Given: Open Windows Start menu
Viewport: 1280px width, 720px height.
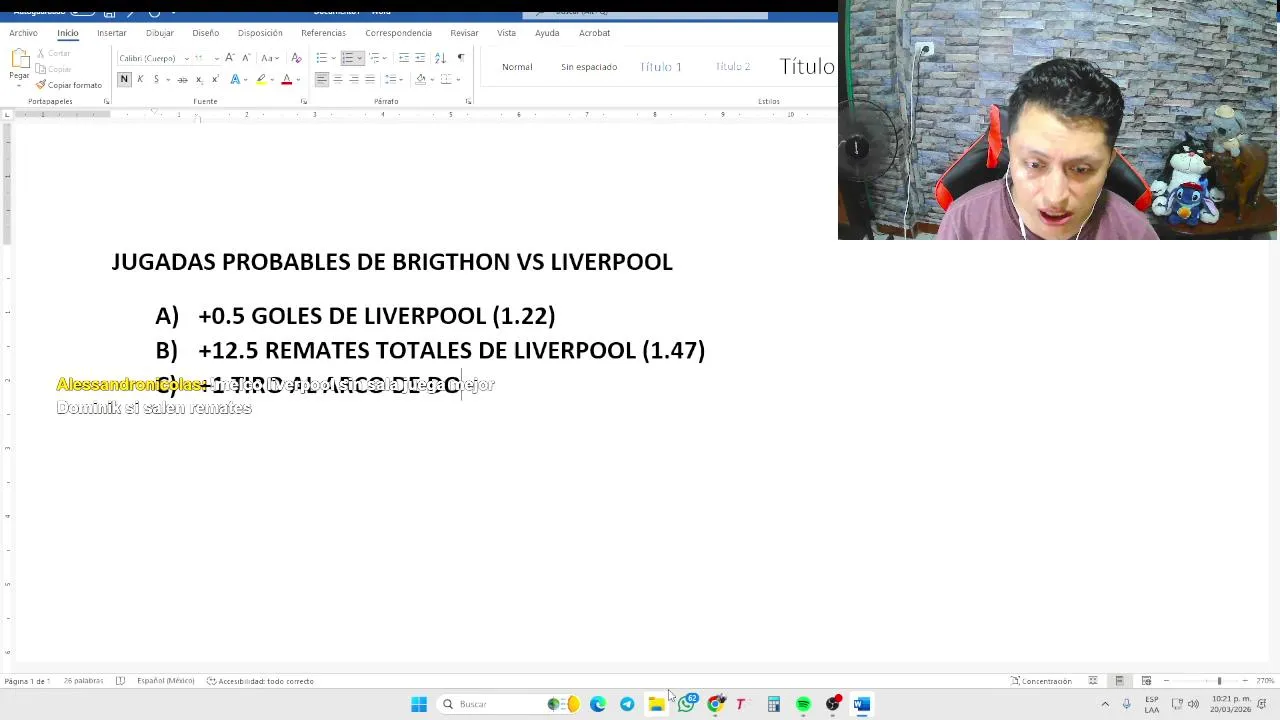Looking at the screenshot, I should [x=419, y=704].
